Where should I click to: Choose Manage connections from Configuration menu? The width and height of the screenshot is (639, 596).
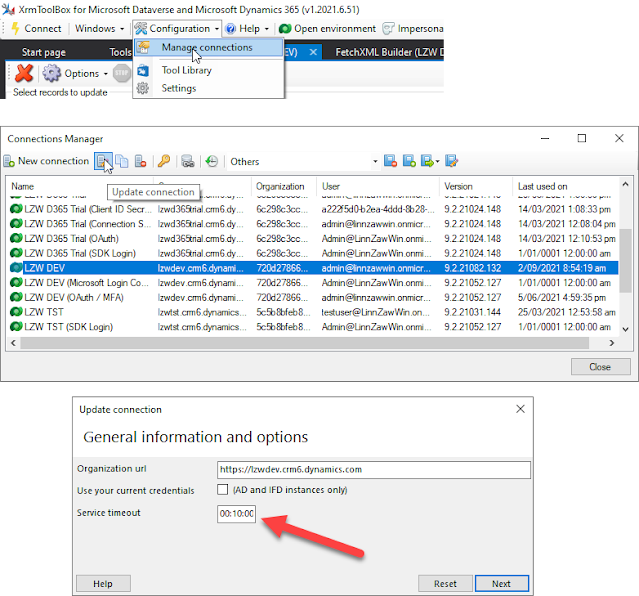point(208,48)
